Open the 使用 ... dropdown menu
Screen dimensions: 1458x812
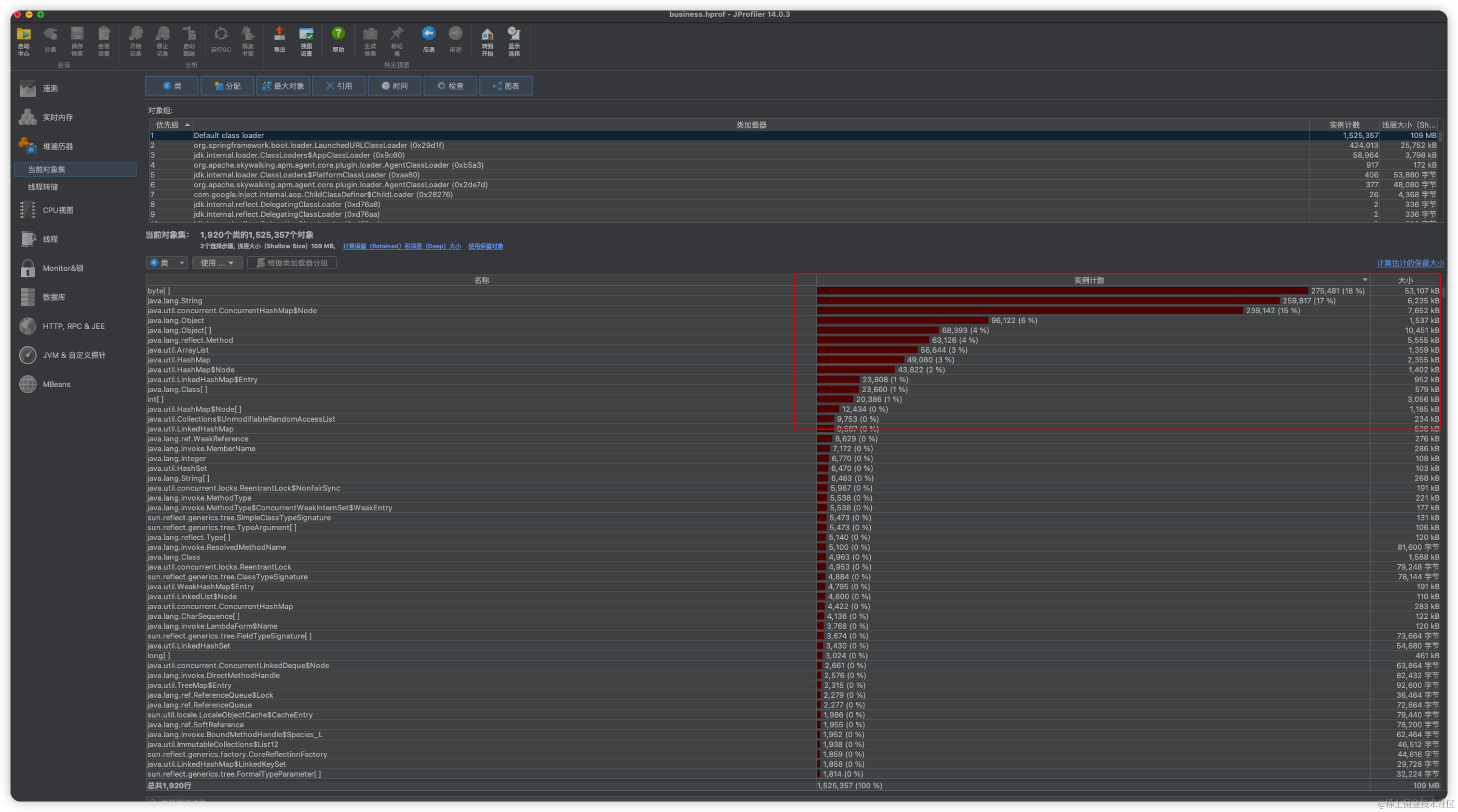(217, 263)
